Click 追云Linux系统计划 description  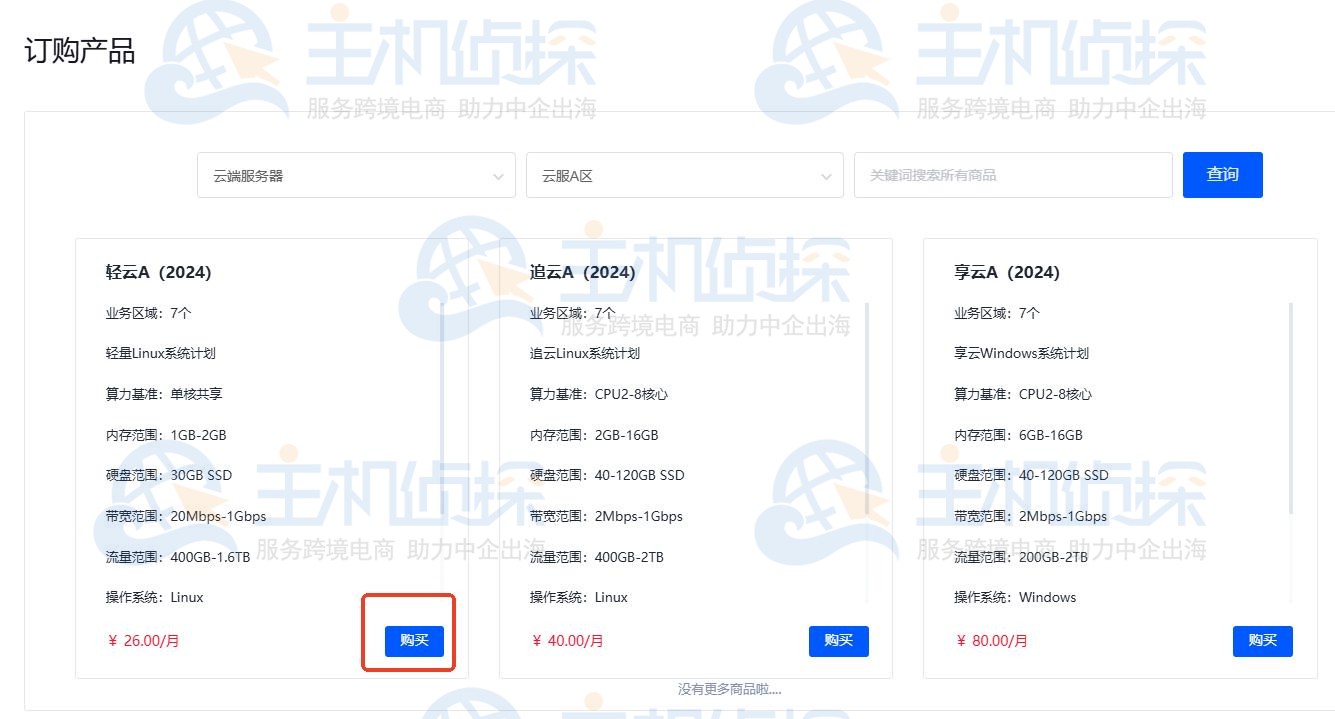pos(585,353)
